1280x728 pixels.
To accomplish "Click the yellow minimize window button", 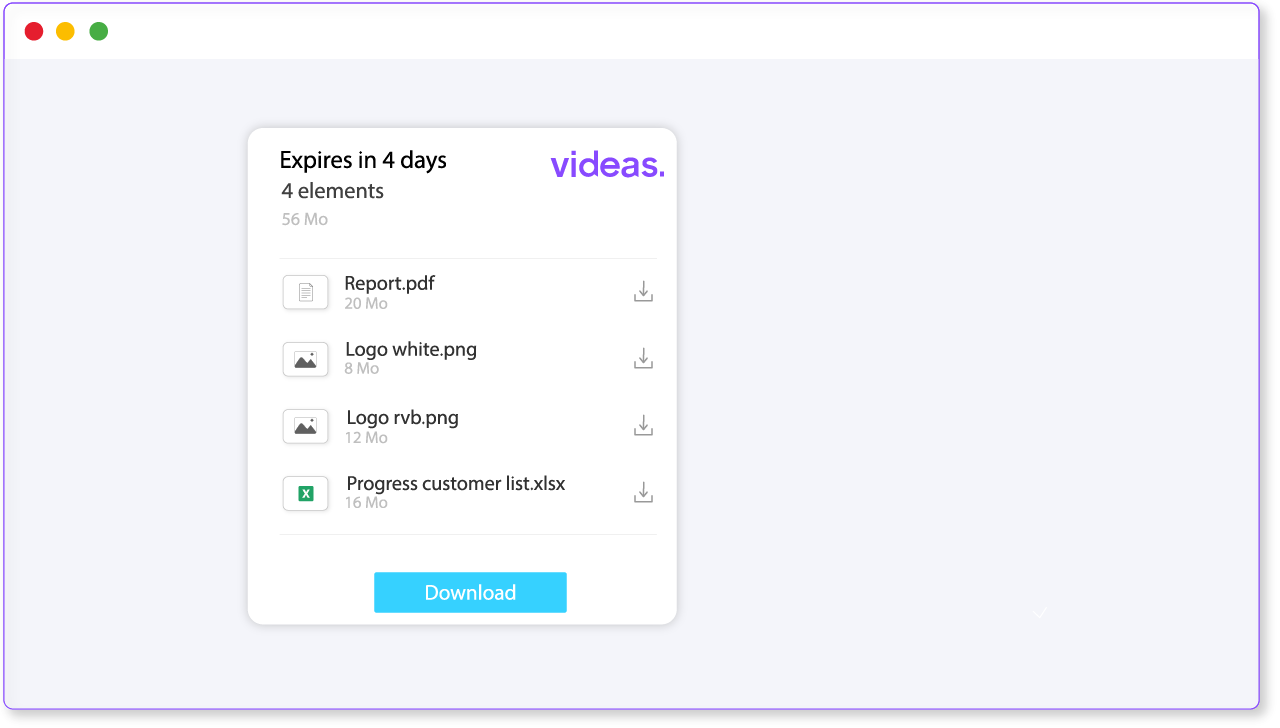I will [65, 31].
